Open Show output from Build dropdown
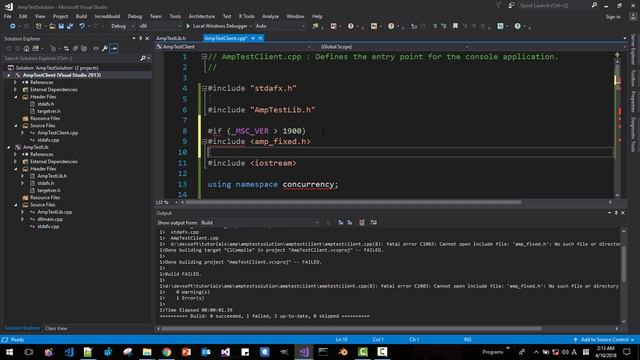 [x=260, y=222]
